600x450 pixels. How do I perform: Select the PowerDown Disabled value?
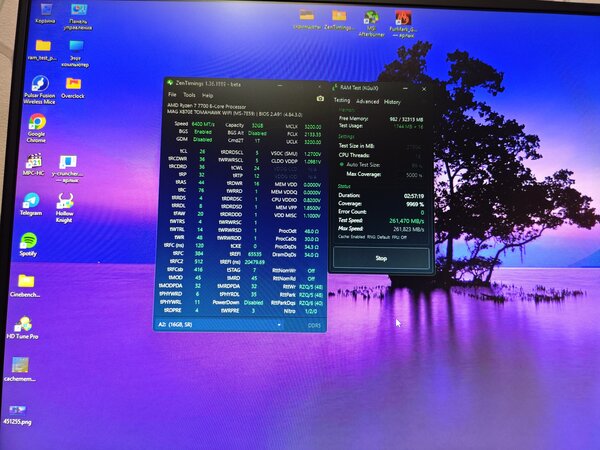(253, 302)
